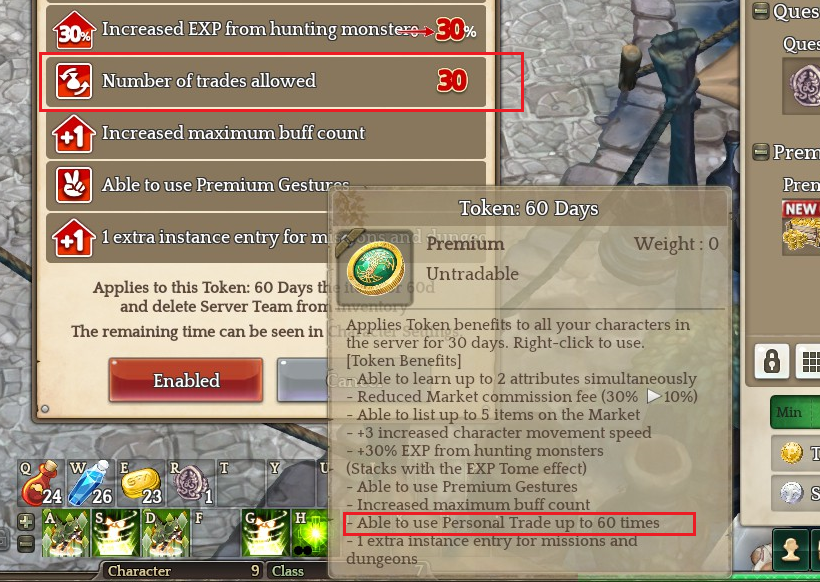Use the blue crystal potion in slot W

point(90,482)
